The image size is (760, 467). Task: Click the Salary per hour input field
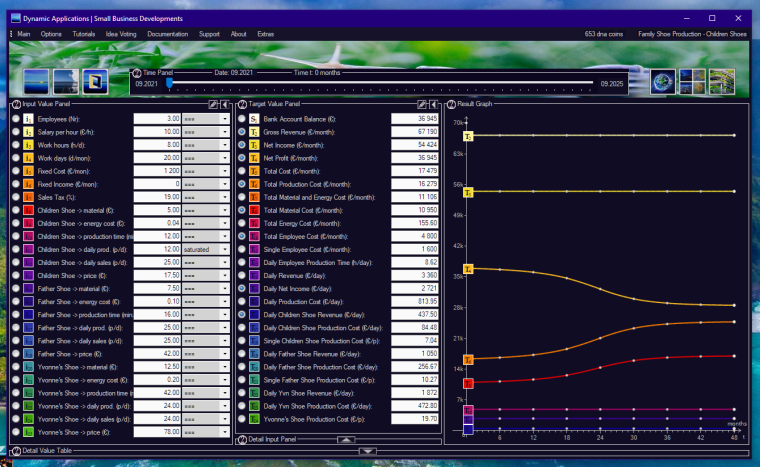coord(157,131)
